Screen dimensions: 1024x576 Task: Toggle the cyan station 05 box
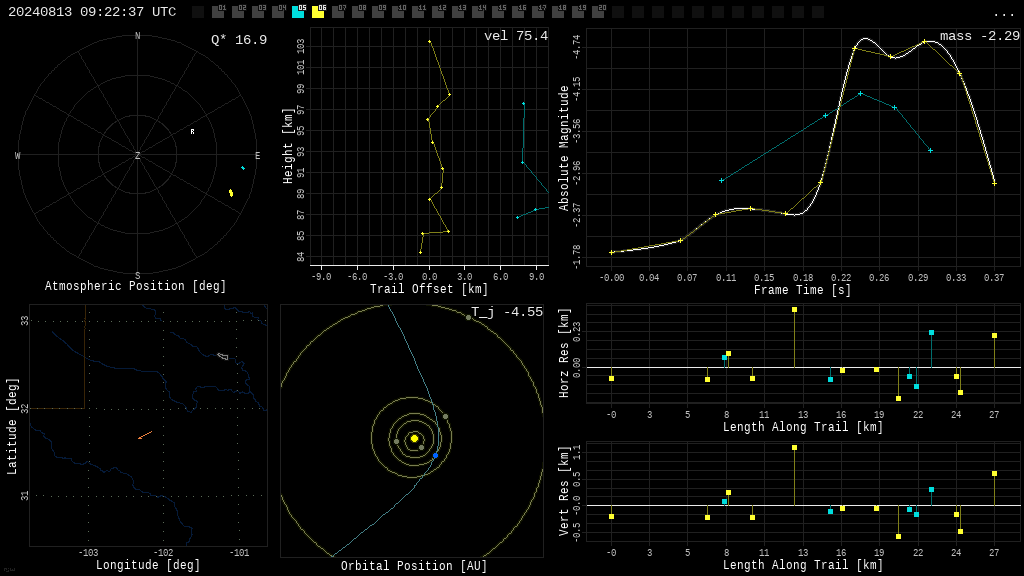click(298, 11)
